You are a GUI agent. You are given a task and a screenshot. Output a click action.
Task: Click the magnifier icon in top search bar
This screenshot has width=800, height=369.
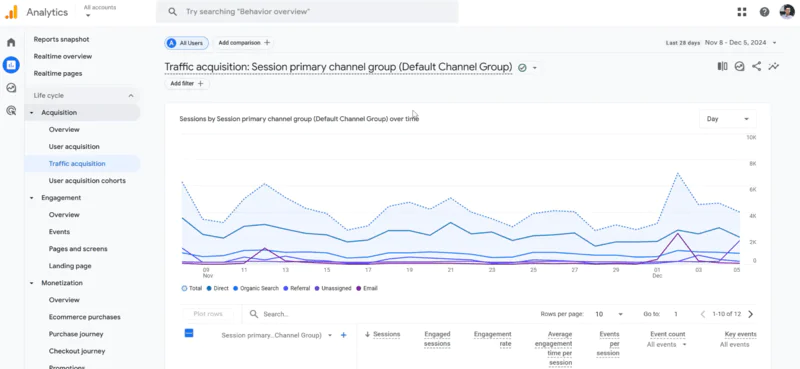point(172,12)
